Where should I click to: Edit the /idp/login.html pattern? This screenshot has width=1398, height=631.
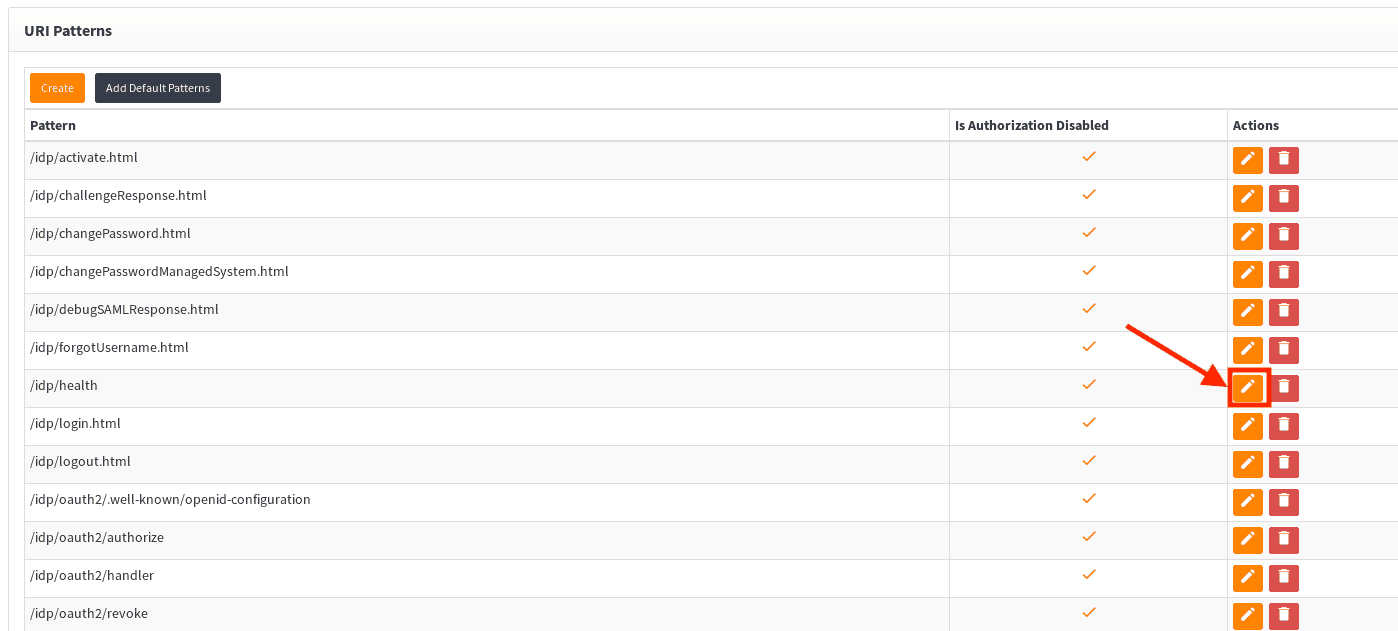click(x=1247, y=426)
